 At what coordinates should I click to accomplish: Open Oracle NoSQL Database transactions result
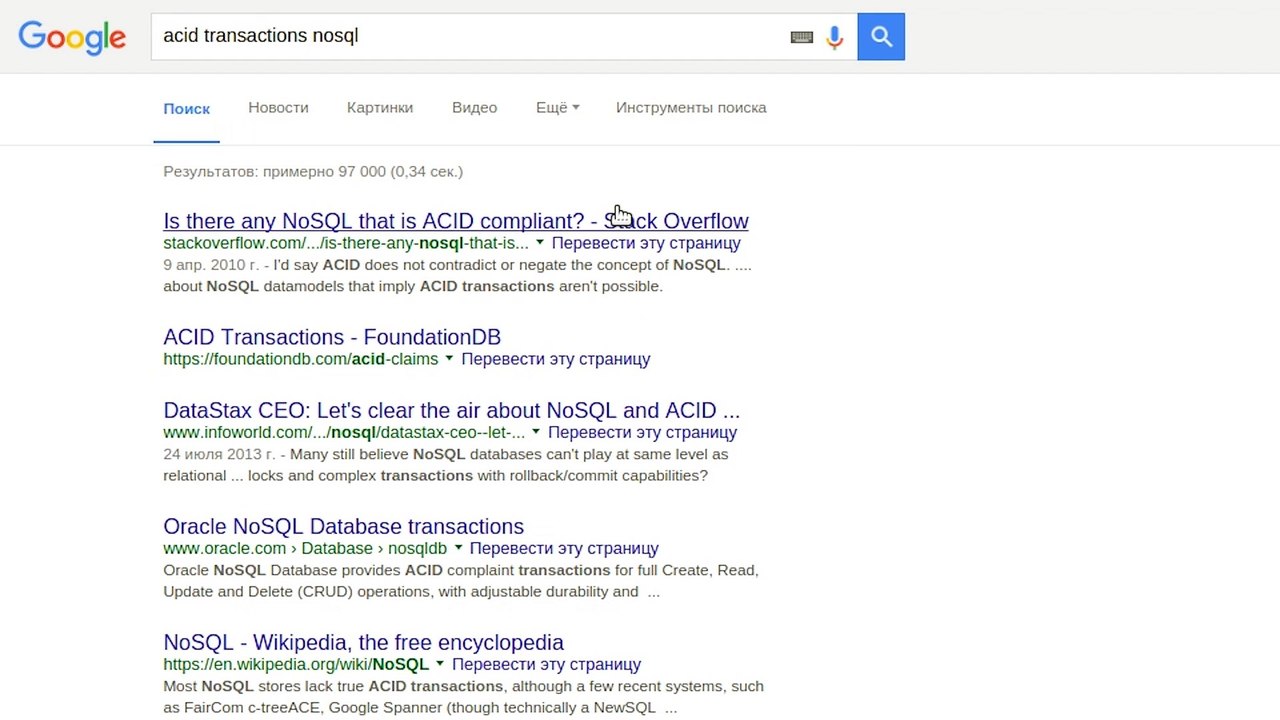343,526
